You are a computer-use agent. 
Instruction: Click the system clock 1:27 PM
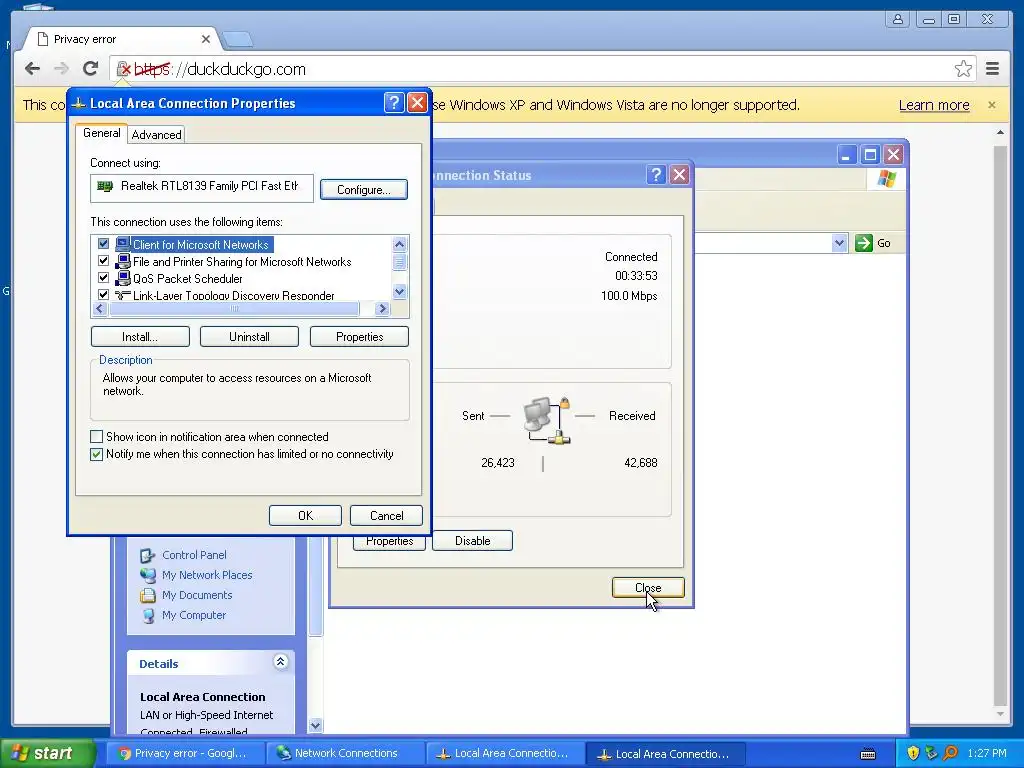[987, 753]
